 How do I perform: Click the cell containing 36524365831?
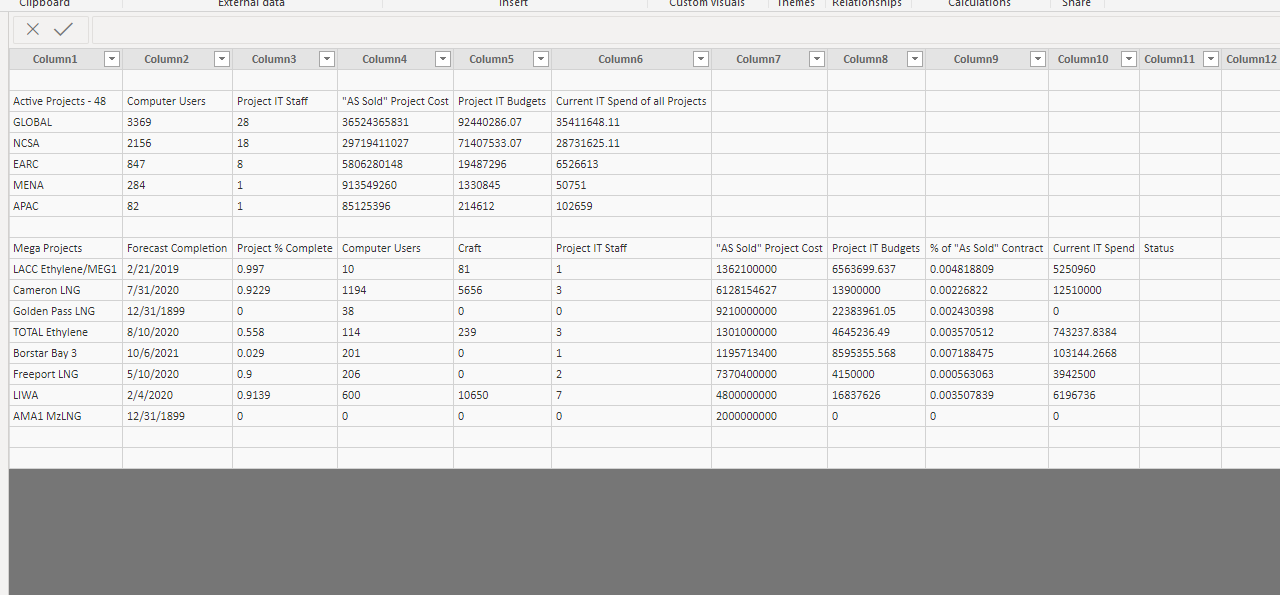tap(395, 122)
